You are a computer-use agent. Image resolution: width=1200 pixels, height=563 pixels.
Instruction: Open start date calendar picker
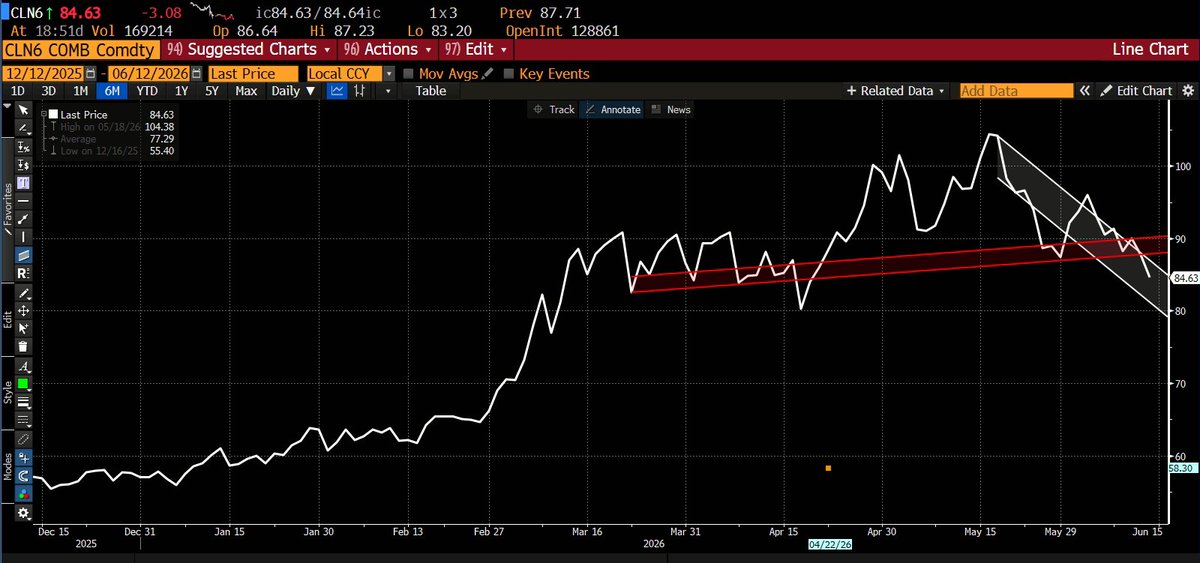click(91, 73)
